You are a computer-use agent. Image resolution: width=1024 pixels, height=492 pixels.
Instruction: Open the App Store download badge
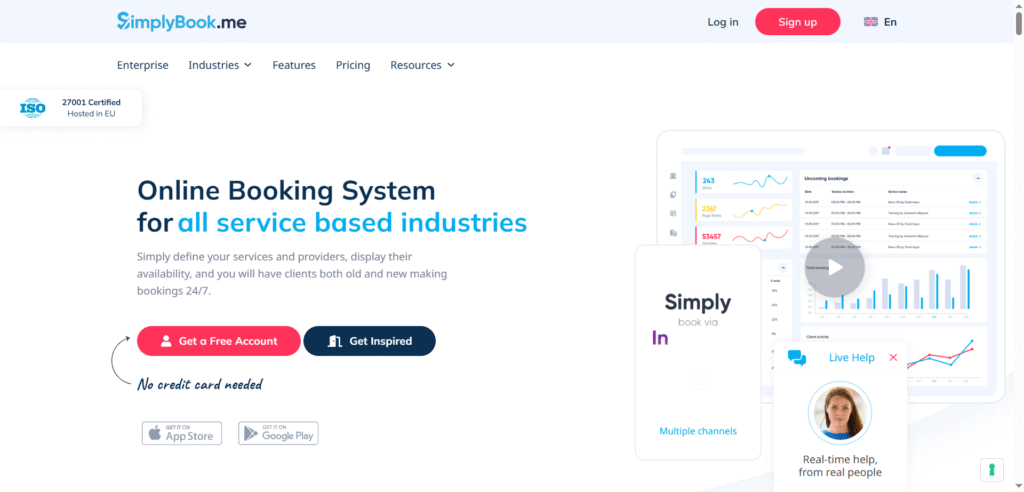coord(182,433)
